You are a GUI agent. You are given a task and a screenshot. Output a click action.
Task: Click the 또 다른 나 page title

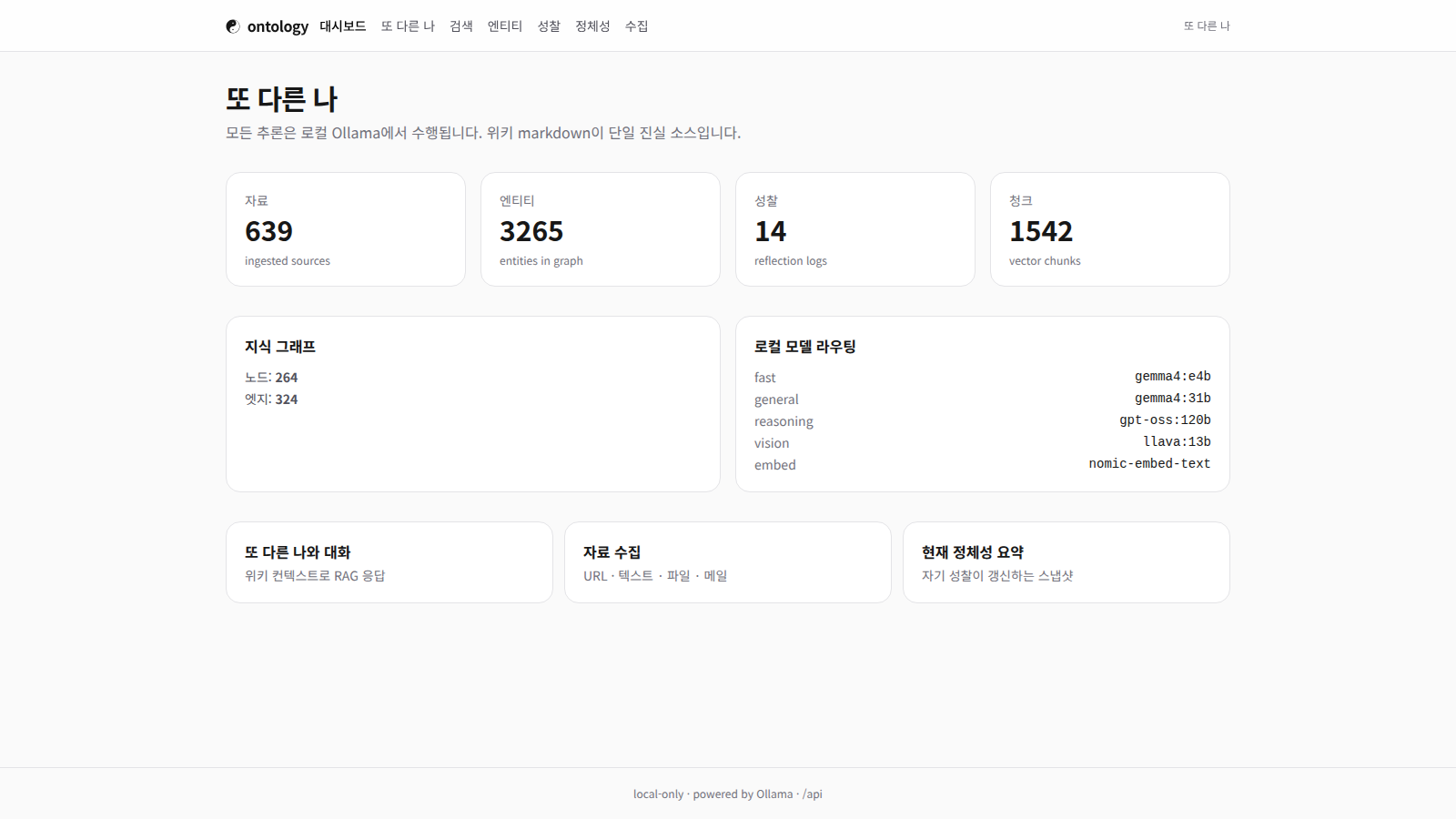(x=282, y=98)
